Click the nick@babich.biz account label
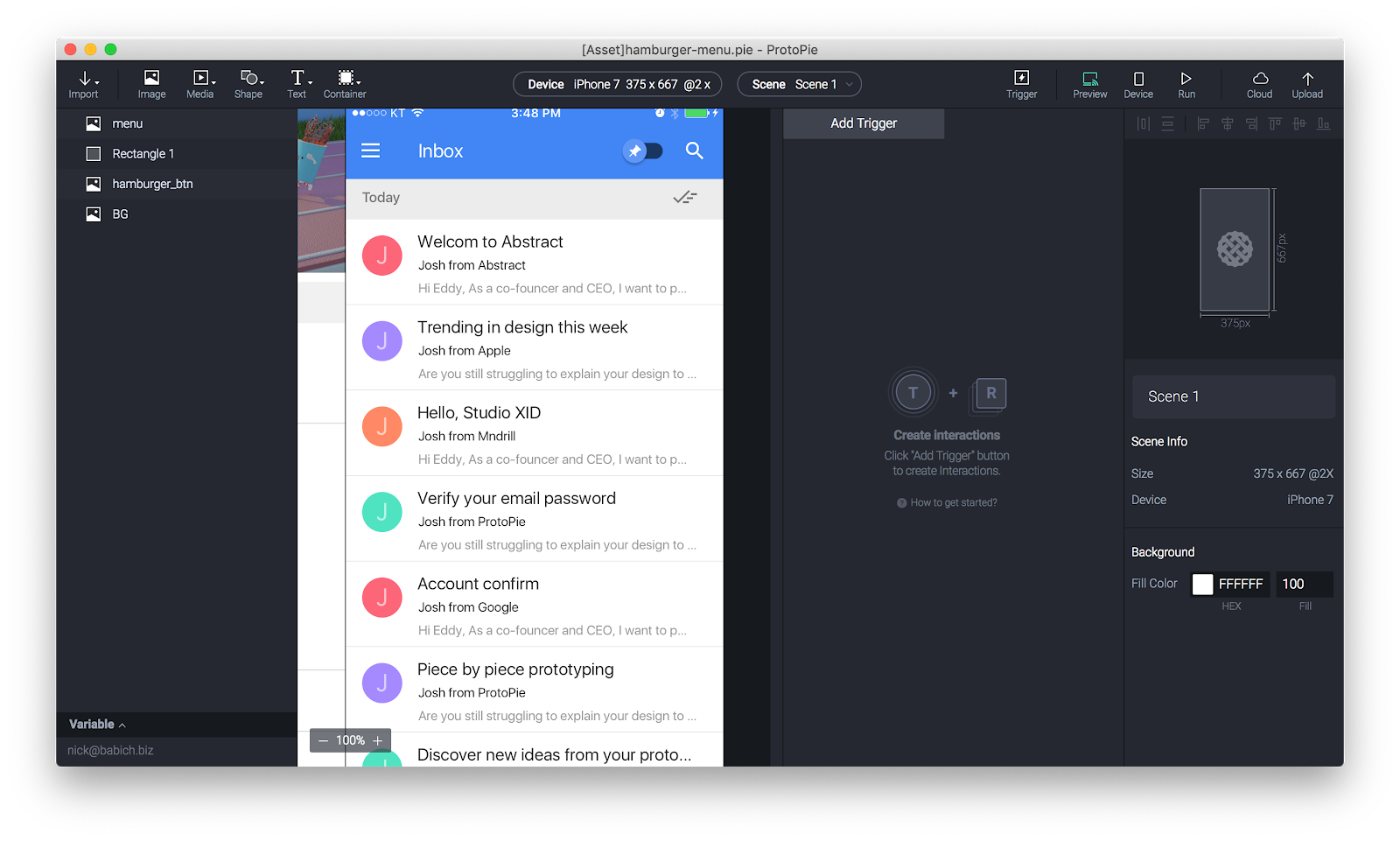Image resolution: width=1400 pixels, height=841 pixels. pos(110,751)
